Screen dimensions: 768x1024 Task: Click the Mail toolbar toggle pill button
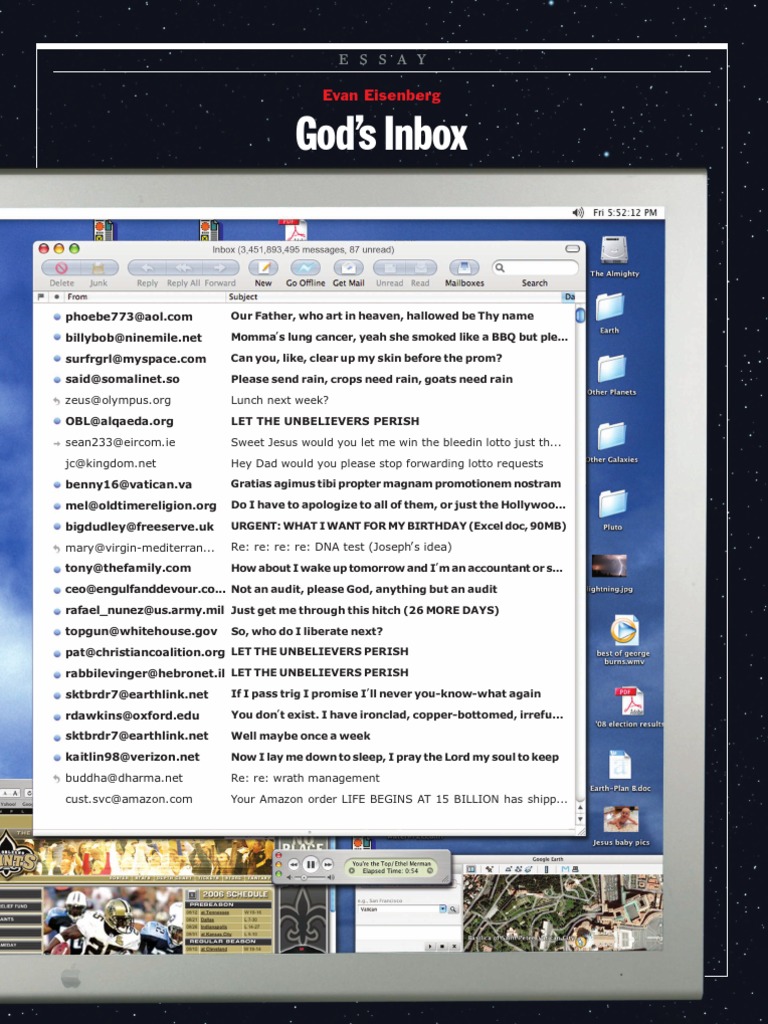coord(572,249)
